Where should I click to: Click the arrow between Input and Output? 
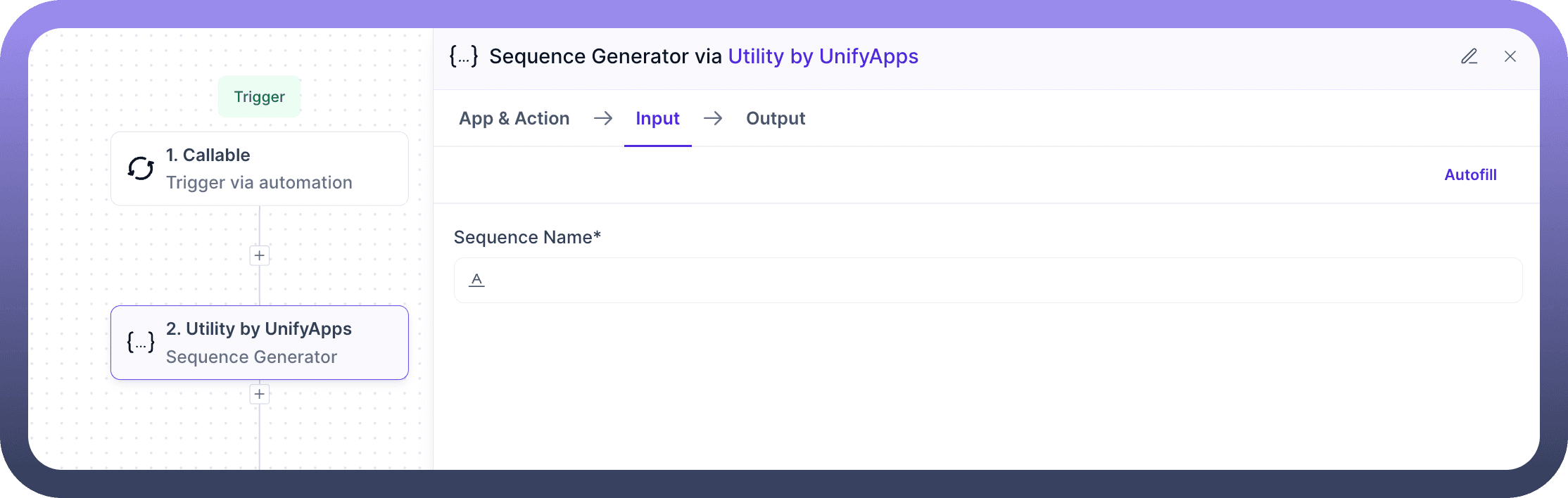coord(712,118)
